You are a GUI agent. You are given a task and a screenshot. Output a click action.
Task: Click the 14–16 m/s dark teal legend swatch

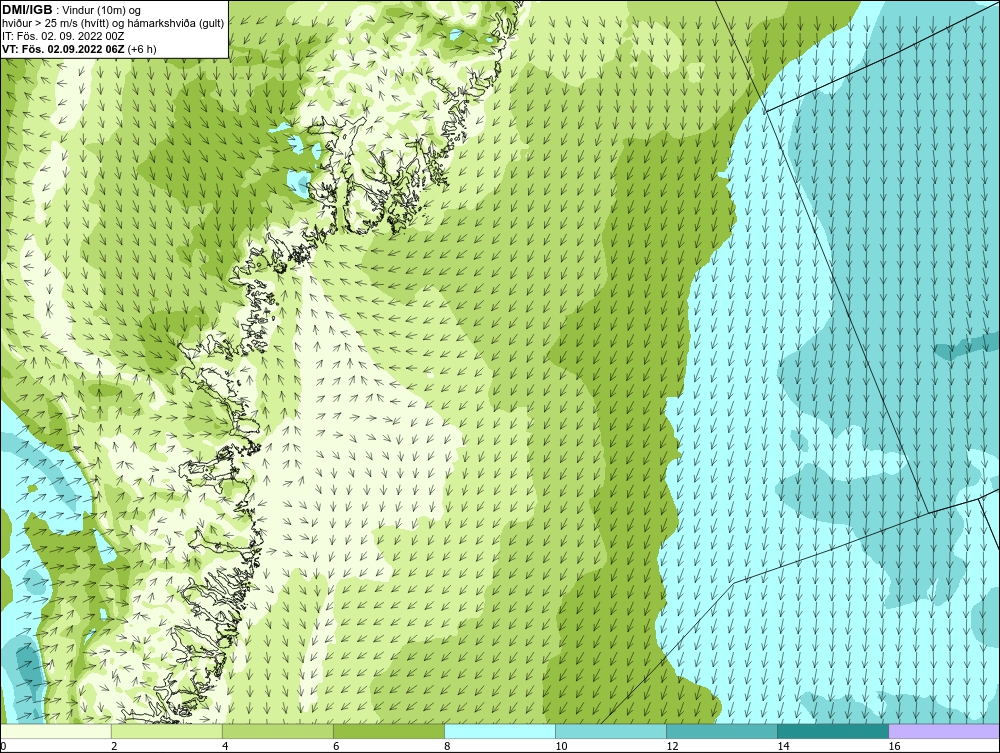click(832, 731)
